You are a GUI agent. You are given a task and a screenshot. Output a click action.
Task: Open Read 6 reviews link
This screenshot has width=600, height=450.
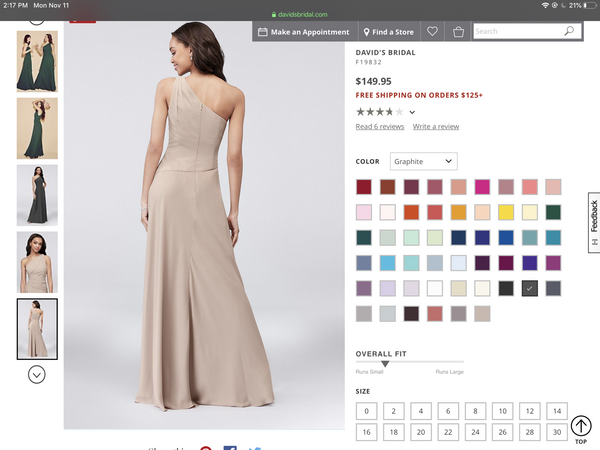coord(380,127)
